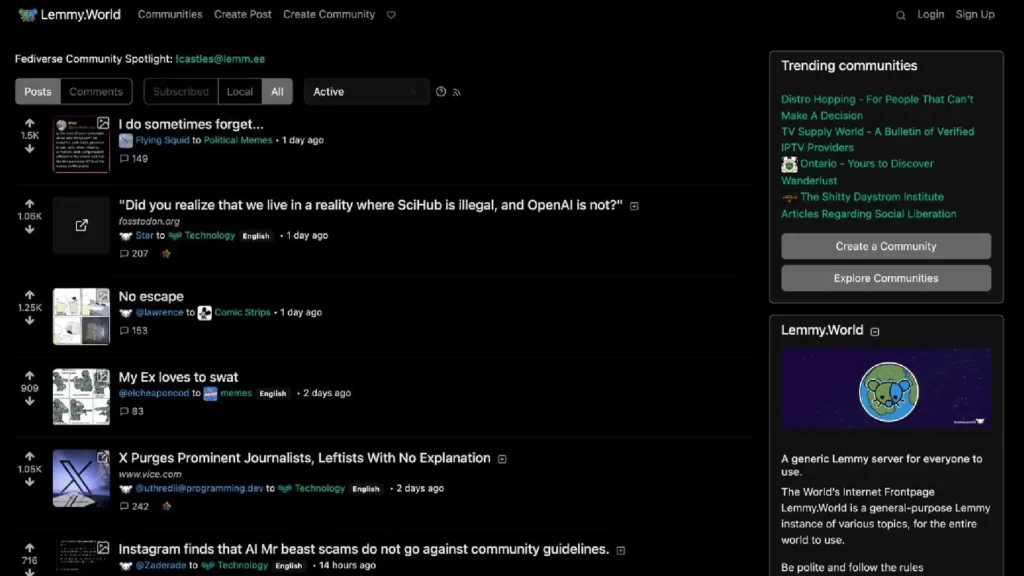Open comments icon on "My Ex loves to swat"
The height and width of the screenshot is (576, 1024).
tap(125, 411)
